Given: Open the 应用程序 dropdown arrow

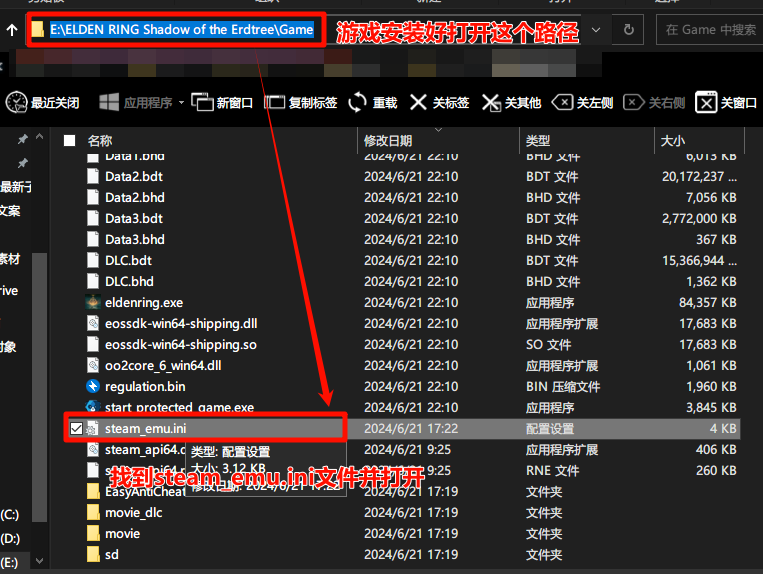Looking at the screenshot, I should (x=182, y=103).
